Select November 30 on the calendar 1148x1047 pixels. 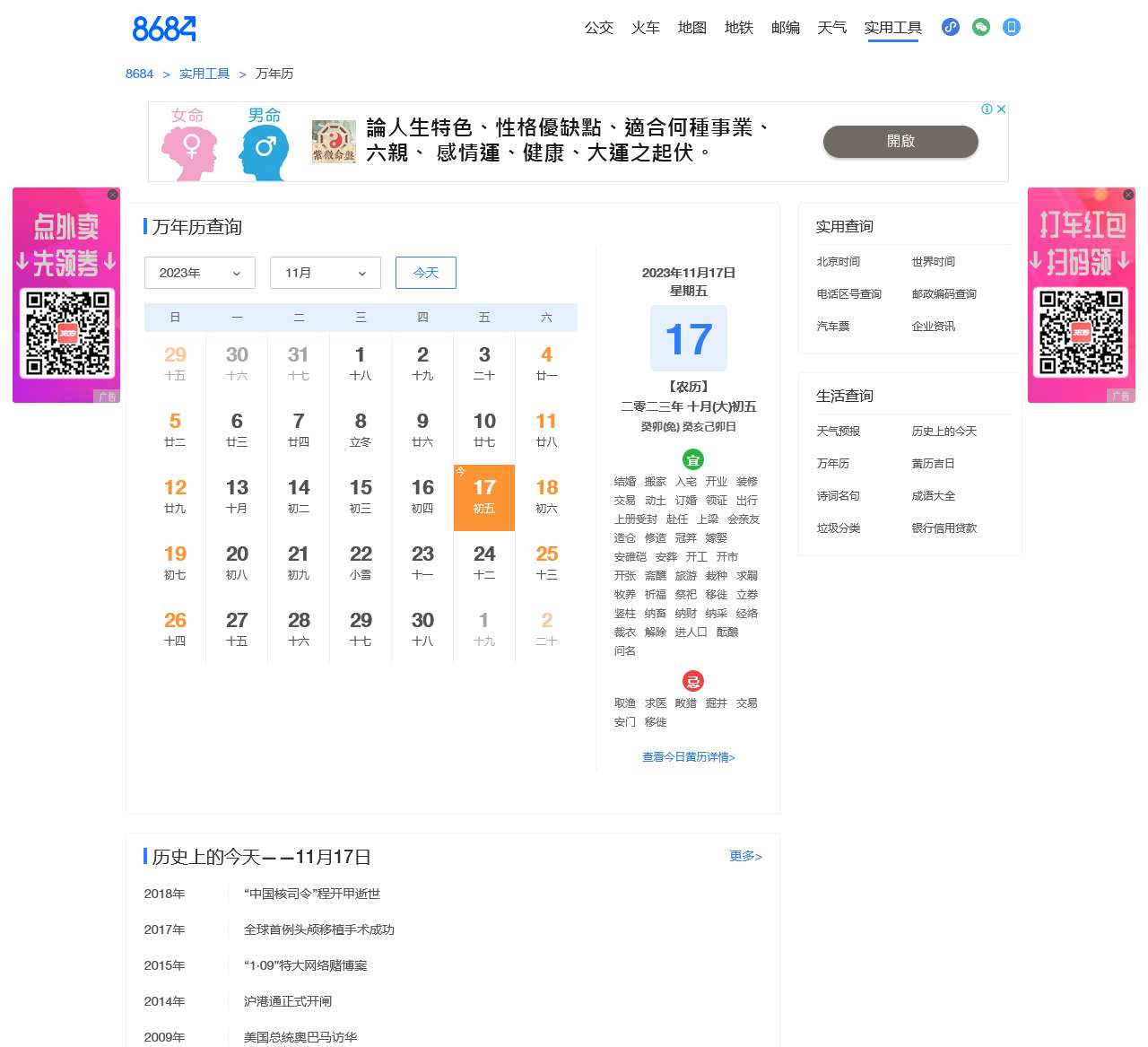(422, 631)
